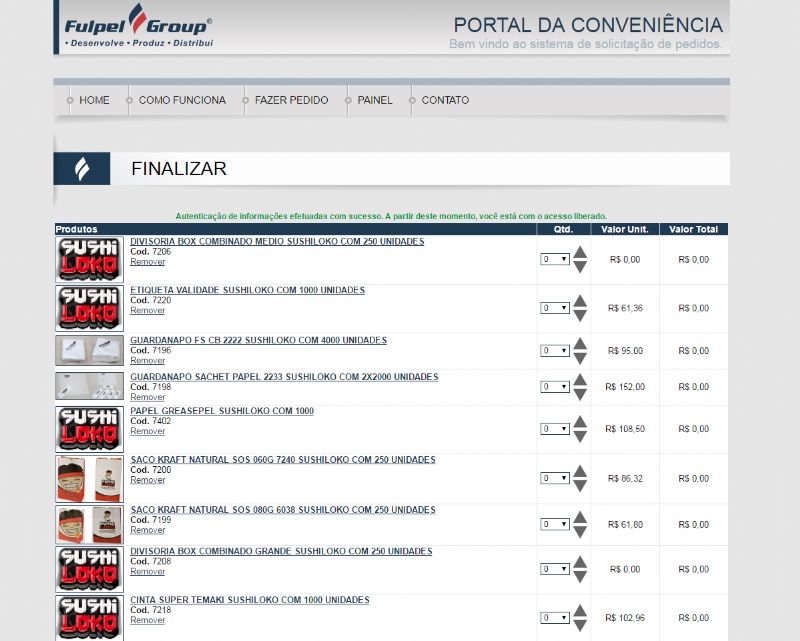Increase quantity for Guardanapo Sachet Papel 2233

click(x=580, y=380)
